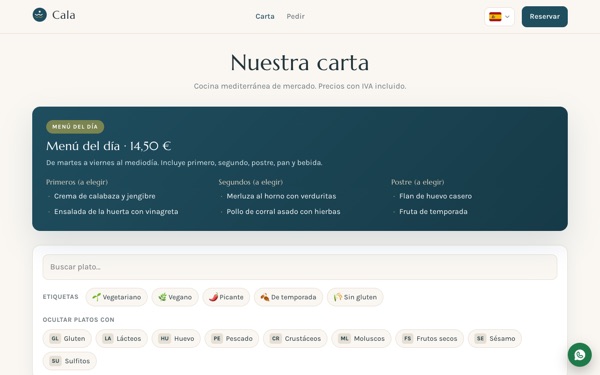This screenshot has width=600, height=375.
Task: Click the Buscar plato search field
Action: tap(300, 267)
